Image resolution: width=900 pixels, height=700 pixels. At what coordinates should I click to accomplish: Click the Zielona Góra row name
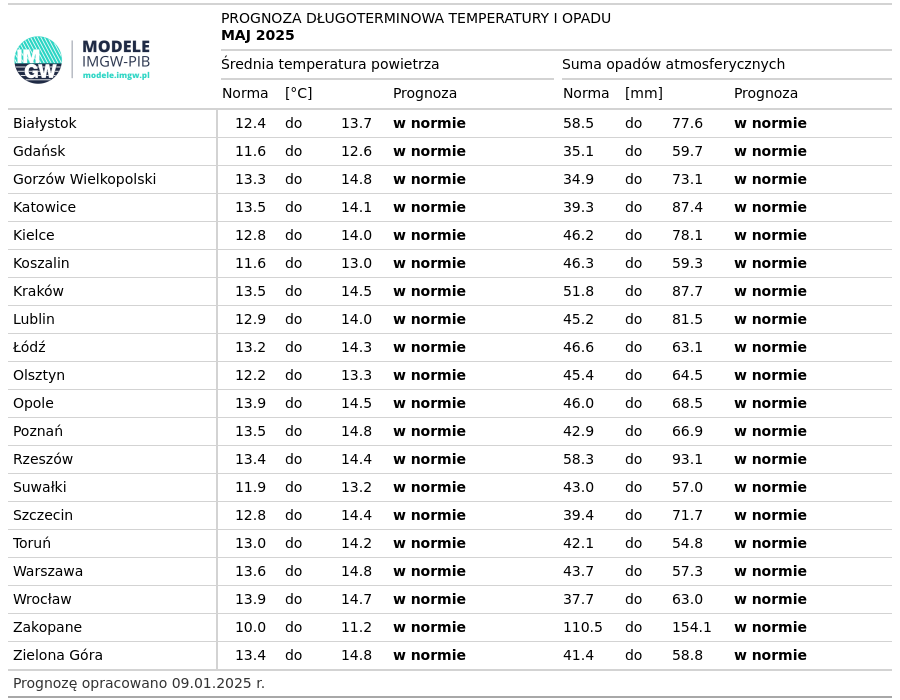click(58, 655)
